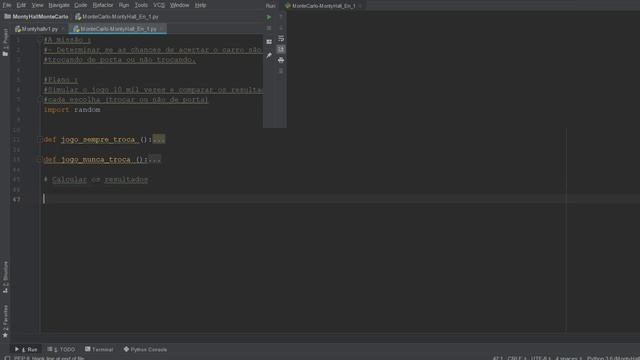This screenshot has width=640, height=360.
Task: Open the Navigate menu
Action: (59, 5)
